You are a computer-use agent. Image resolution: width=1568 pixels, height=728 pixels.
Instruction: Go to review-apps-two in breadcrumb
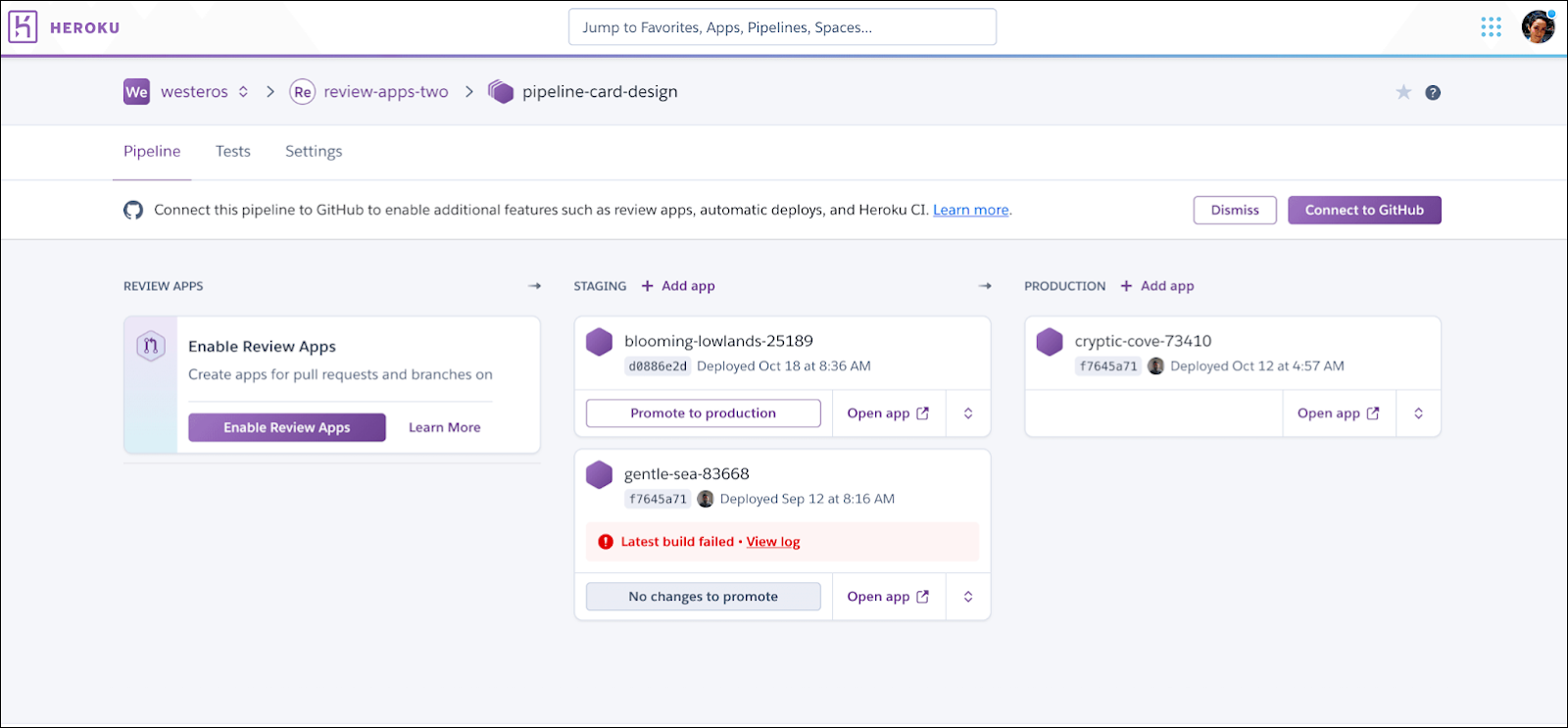pos(386,92)
